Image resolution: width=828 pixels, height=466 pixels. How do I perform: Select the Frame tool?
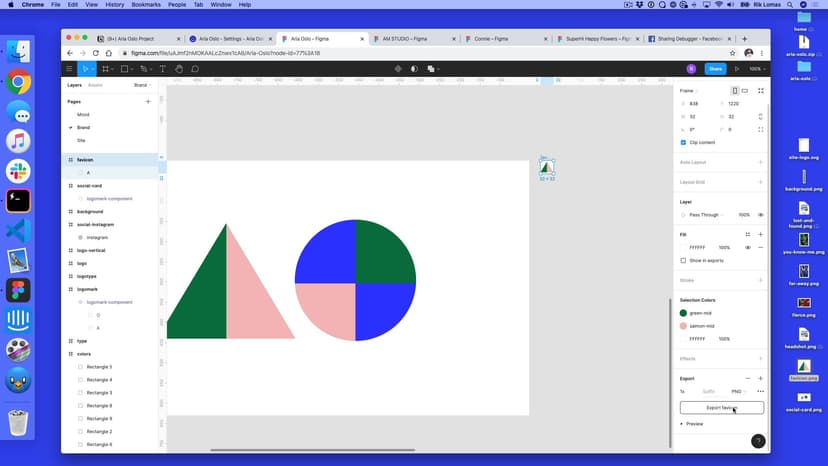tap(105, 69)
